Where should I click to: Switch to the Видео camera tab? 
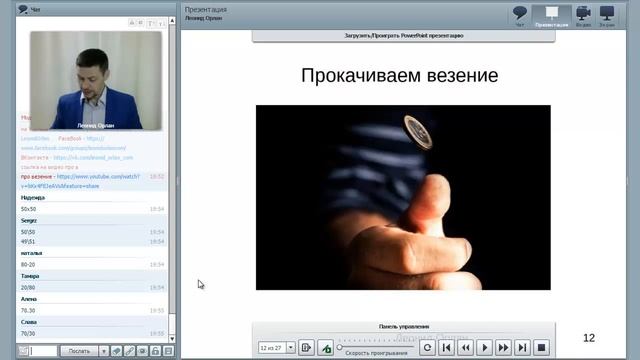pyautogui.click(x=583, y=16)
